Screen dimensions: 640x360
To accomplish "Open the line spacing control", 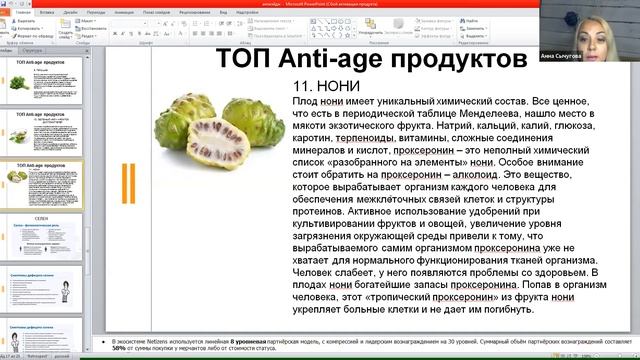I will coord(240,24).
